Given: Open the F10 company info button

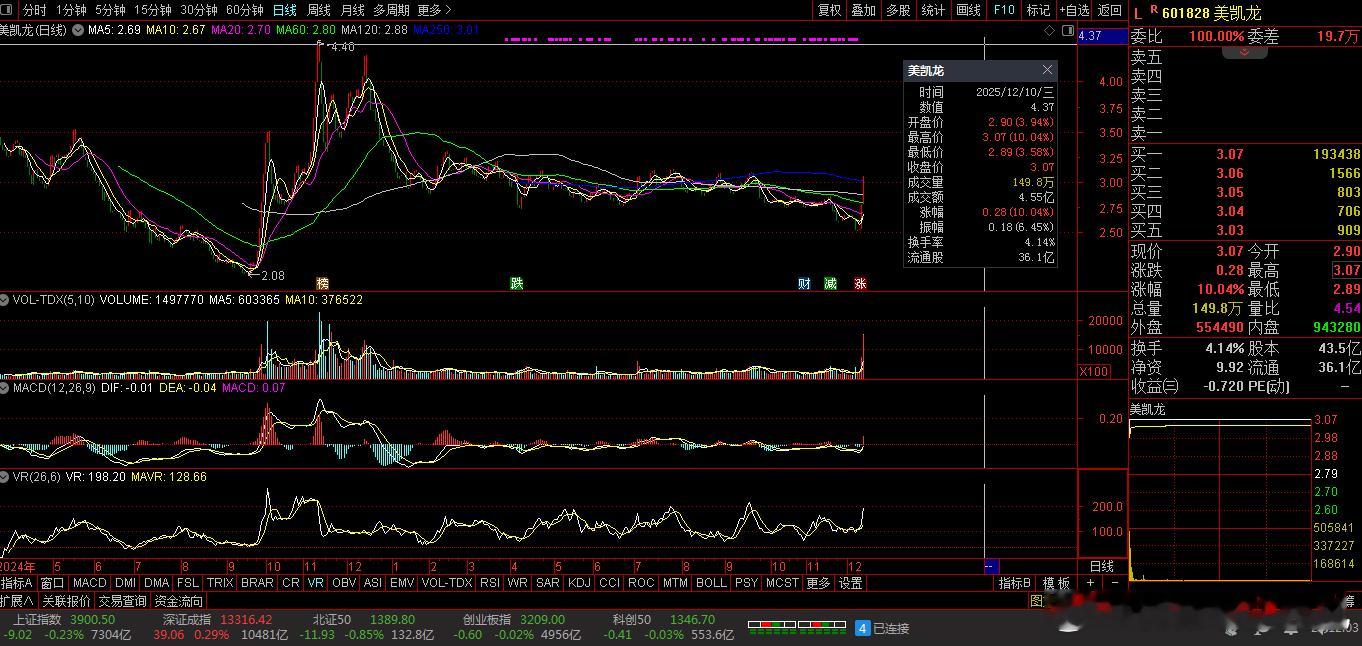Looking at the screenshot, I should (x=1003, y=10).
